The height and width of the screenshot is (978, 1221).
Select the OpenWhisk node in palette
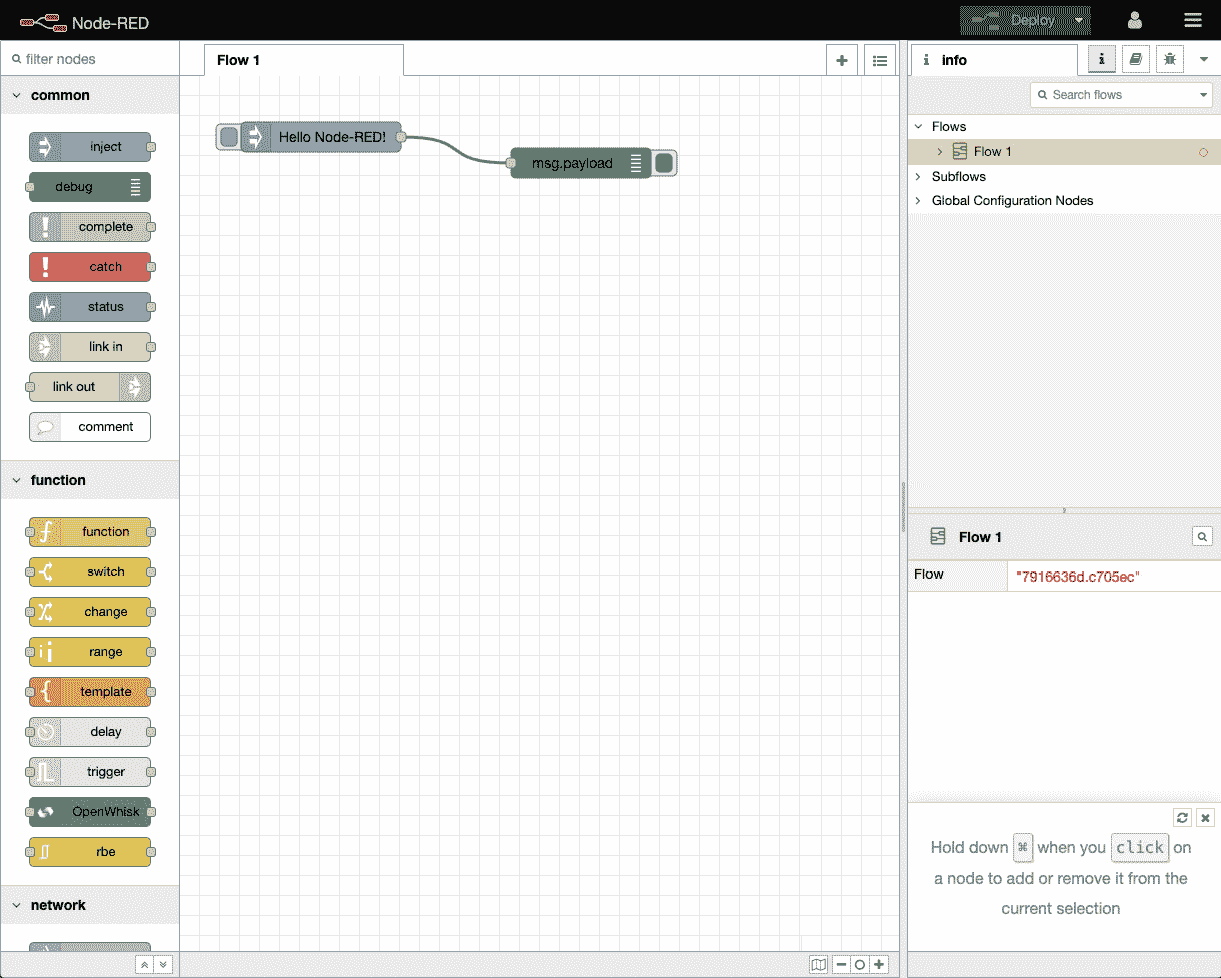(x=90, y=812)
